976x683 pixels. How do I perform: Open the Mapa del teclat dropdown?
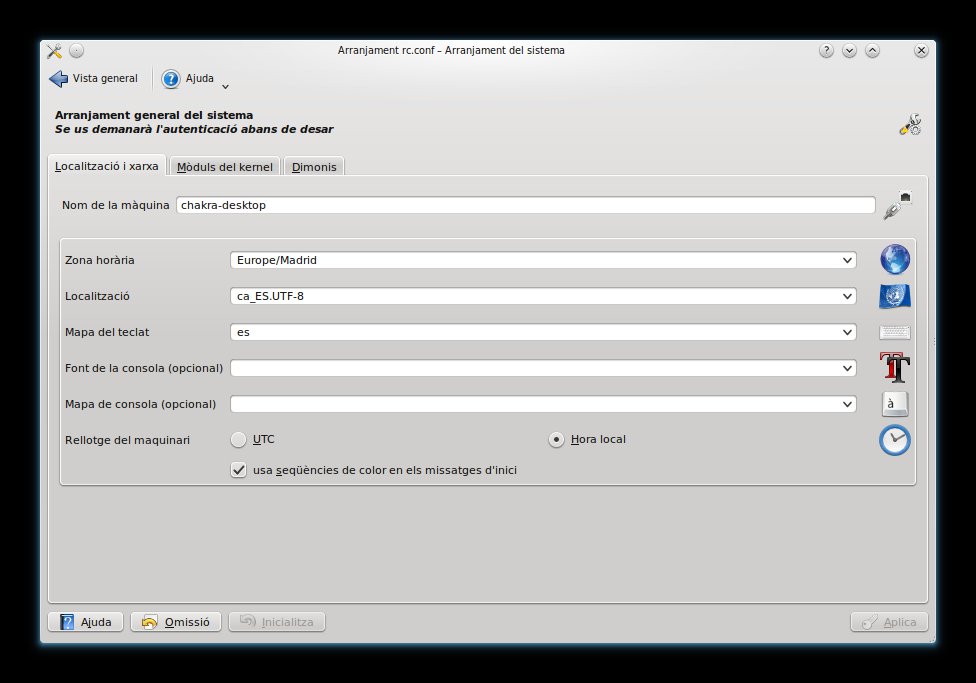point(543,332)
